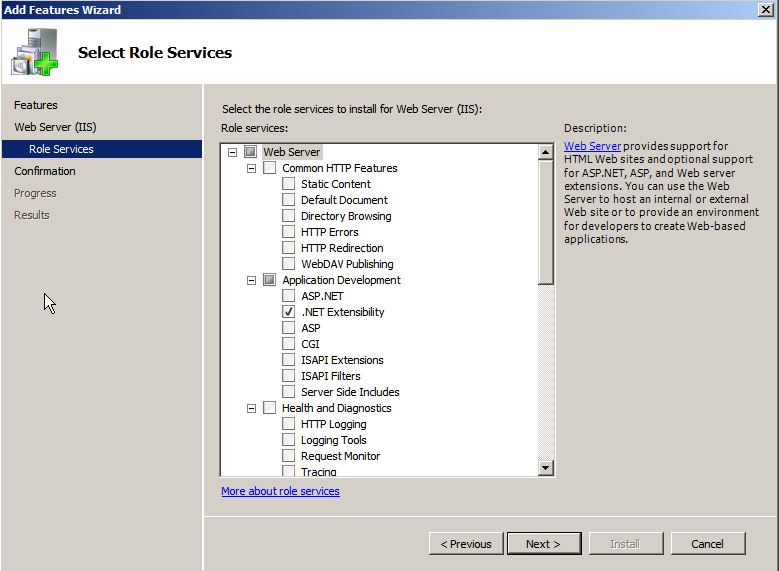Tick the Default Document checkbox

pos(288,200)
